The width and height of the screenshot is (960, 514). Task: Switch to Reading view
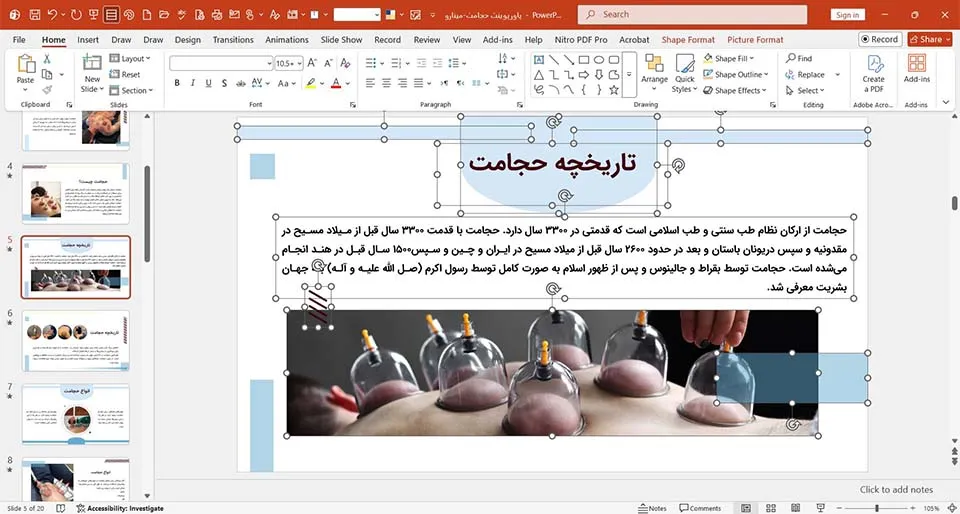795,508
